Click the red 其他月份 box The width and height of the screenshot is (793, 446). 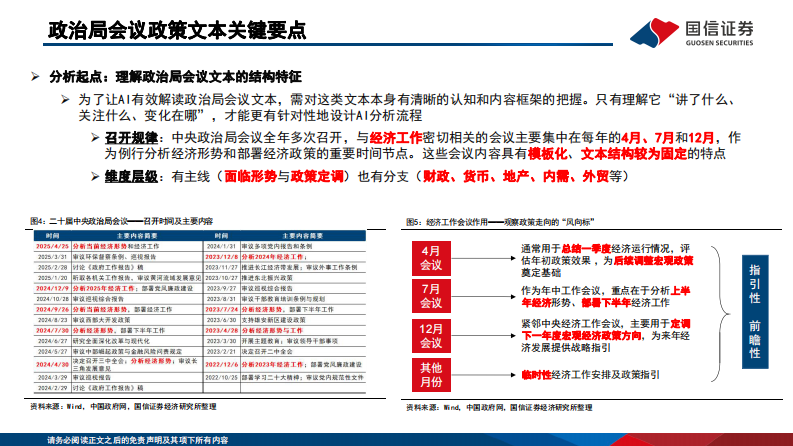(x=431, y=375)
